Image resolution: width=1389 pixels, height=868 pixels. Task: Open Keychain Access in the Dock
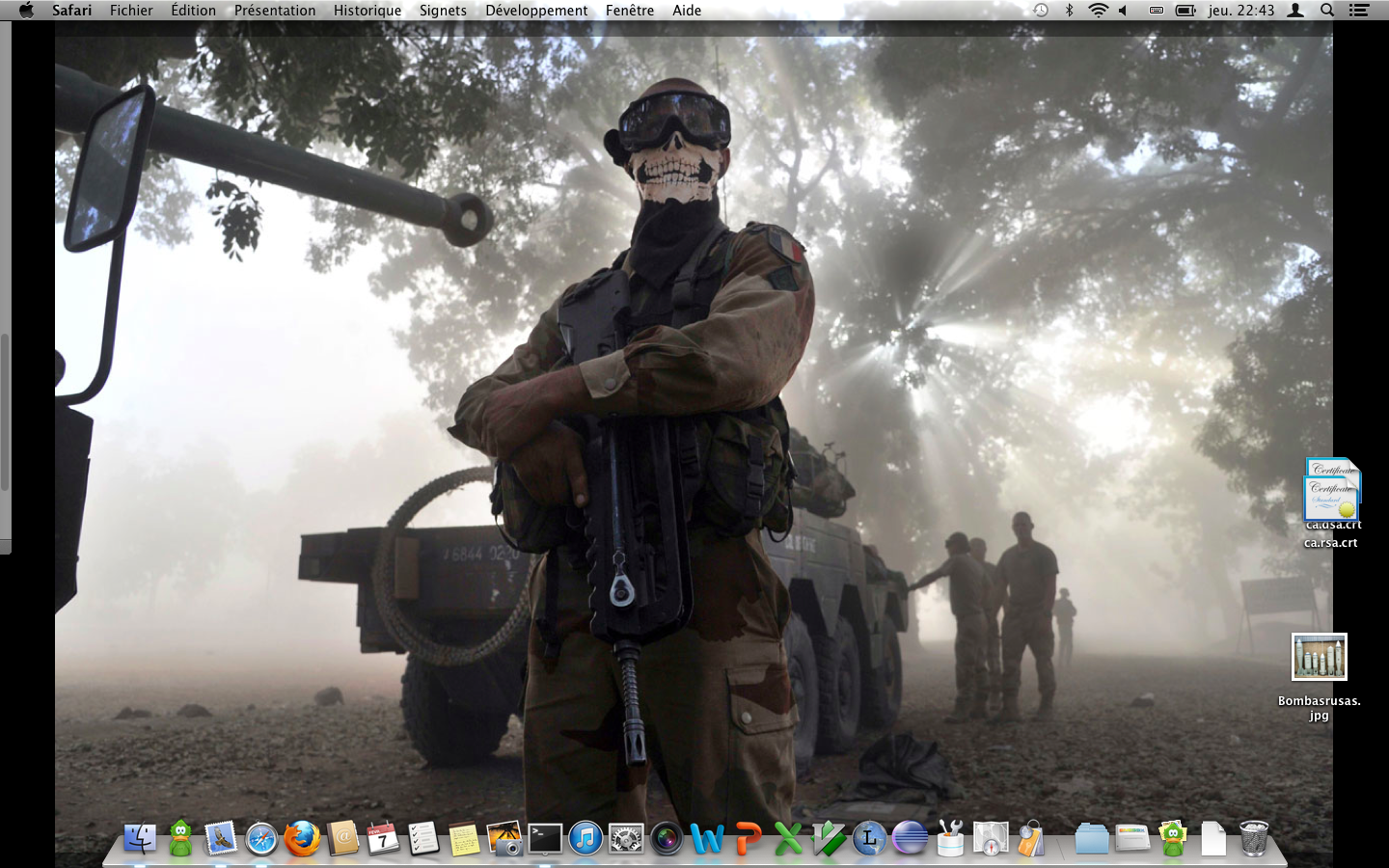click(x=1031, y=838)
